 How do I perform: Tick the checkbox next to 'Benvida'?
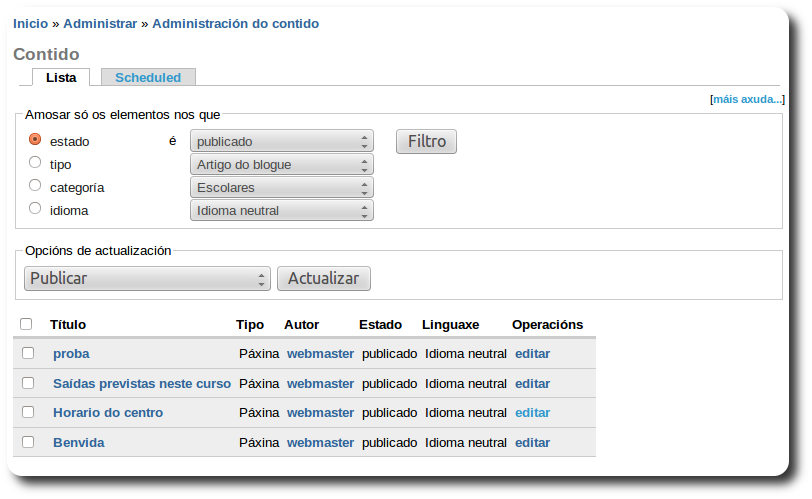(28, 442)
